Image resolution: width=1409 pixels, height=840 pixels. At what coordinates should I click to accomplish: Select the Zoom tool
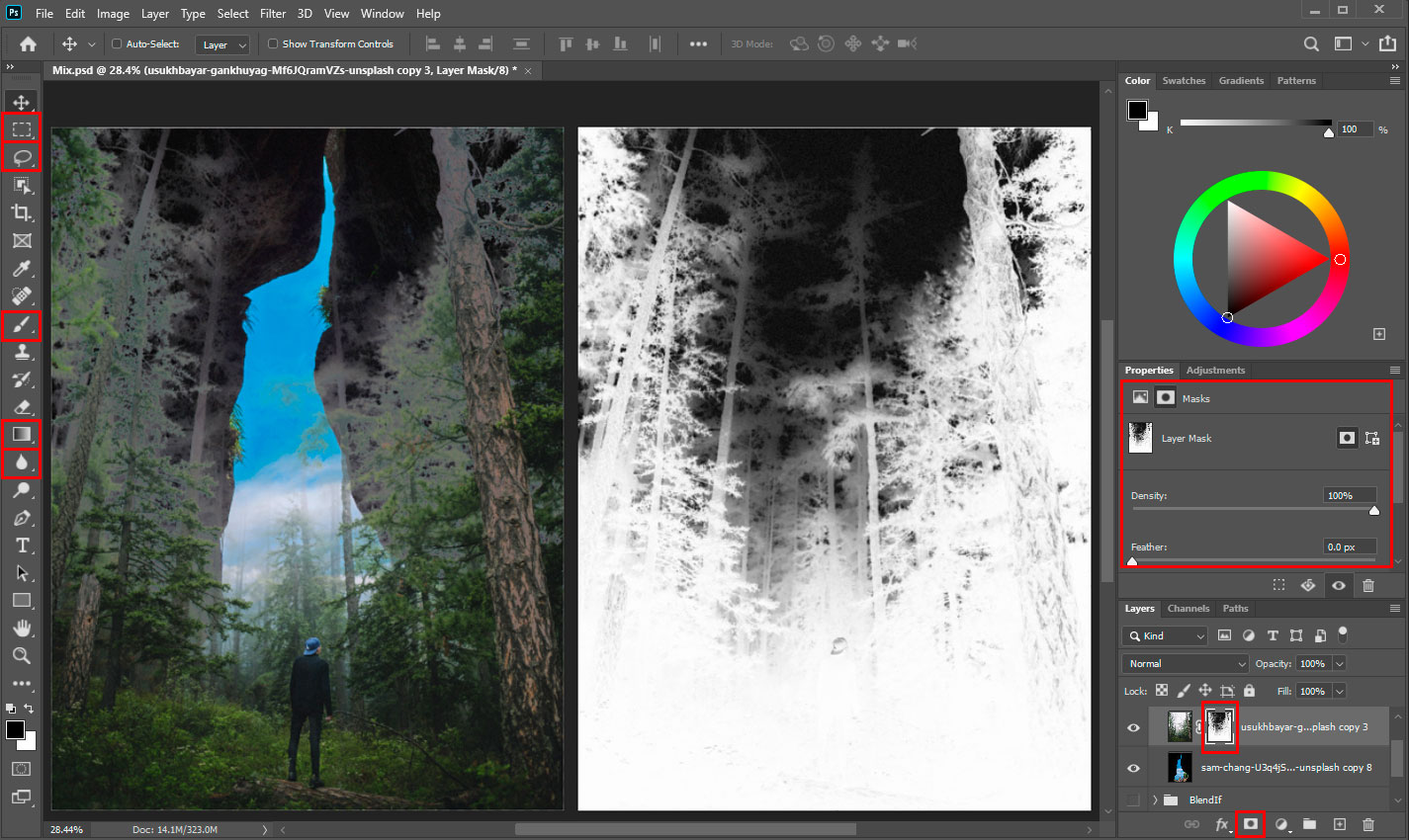click(x=21, y=655)
